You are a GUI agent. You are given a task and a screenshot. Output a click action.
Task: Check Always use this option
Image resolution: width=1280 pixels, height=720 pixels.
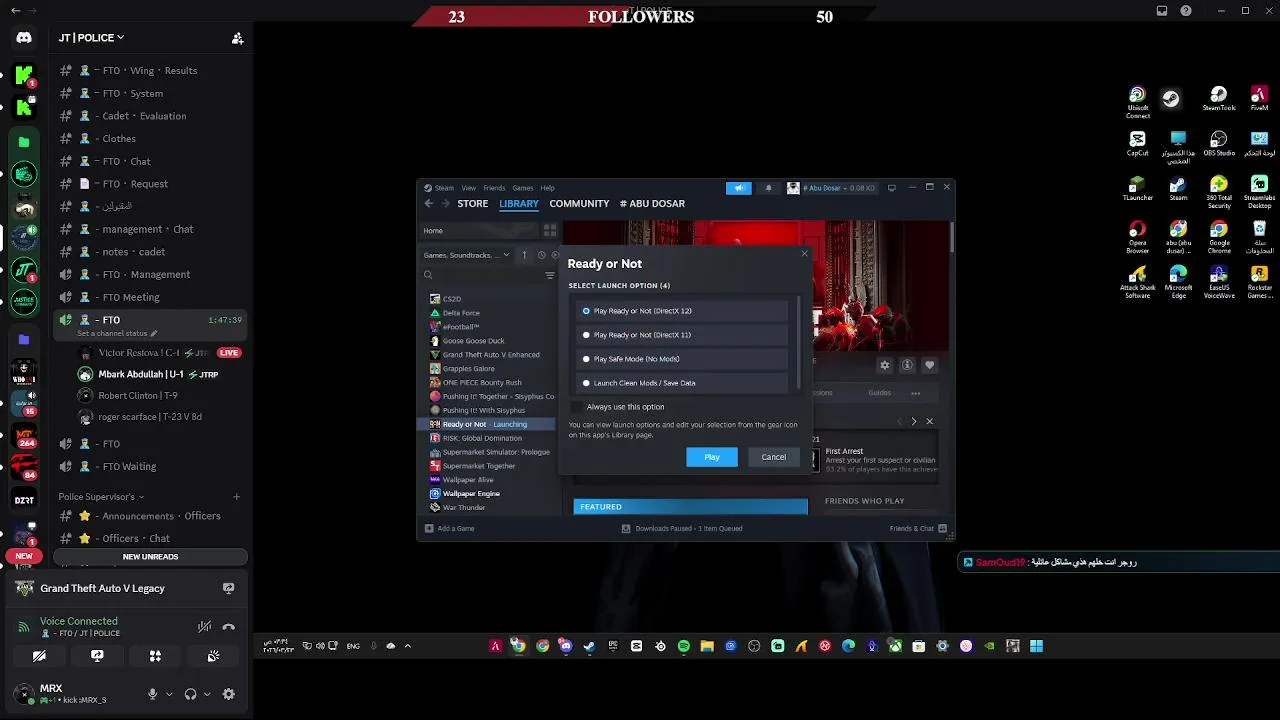coord(577,407)
